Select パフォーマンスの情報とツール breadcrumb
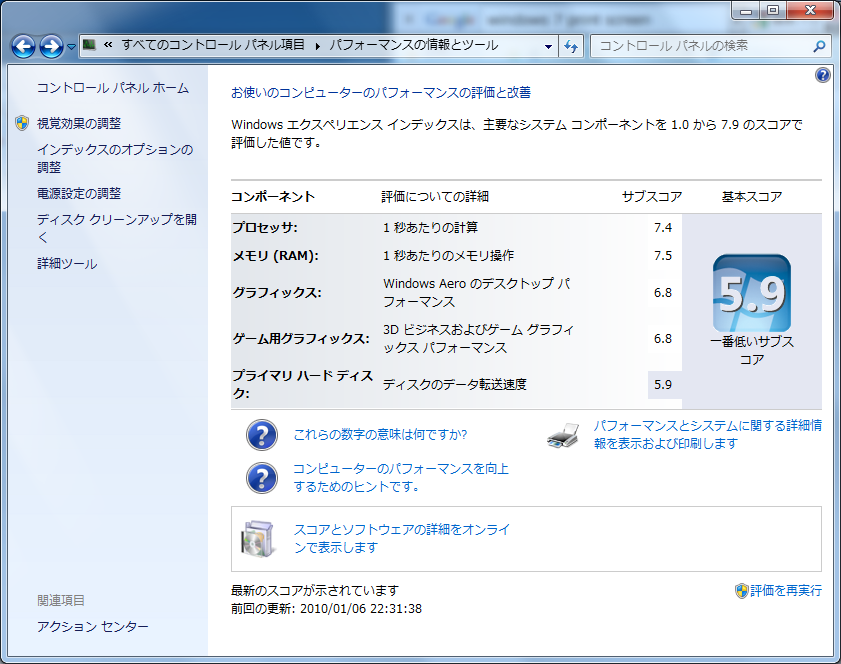The image size is (841, 664). [414, 45]
